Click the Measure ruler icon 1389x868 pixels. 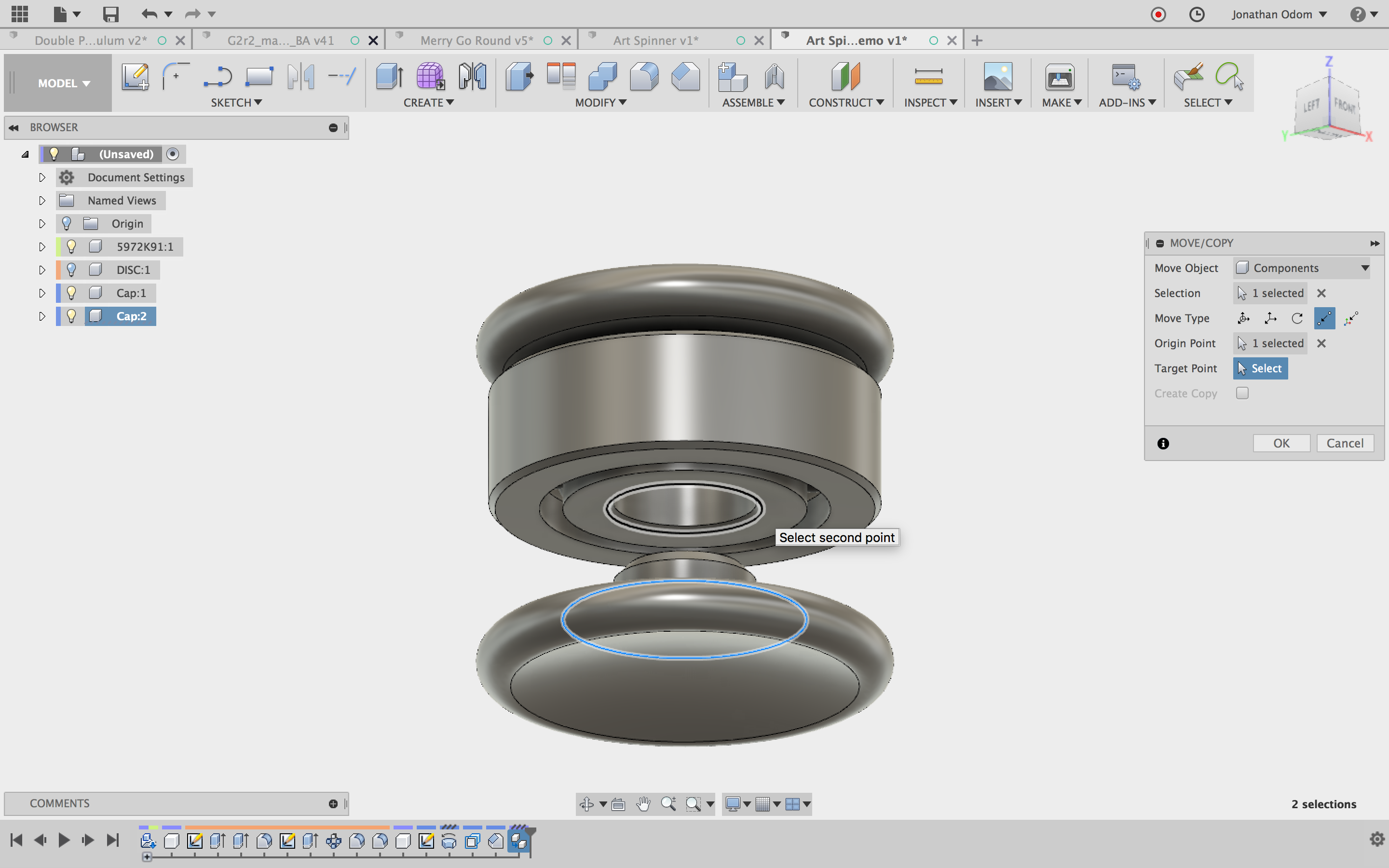click(x=928, y=76)
